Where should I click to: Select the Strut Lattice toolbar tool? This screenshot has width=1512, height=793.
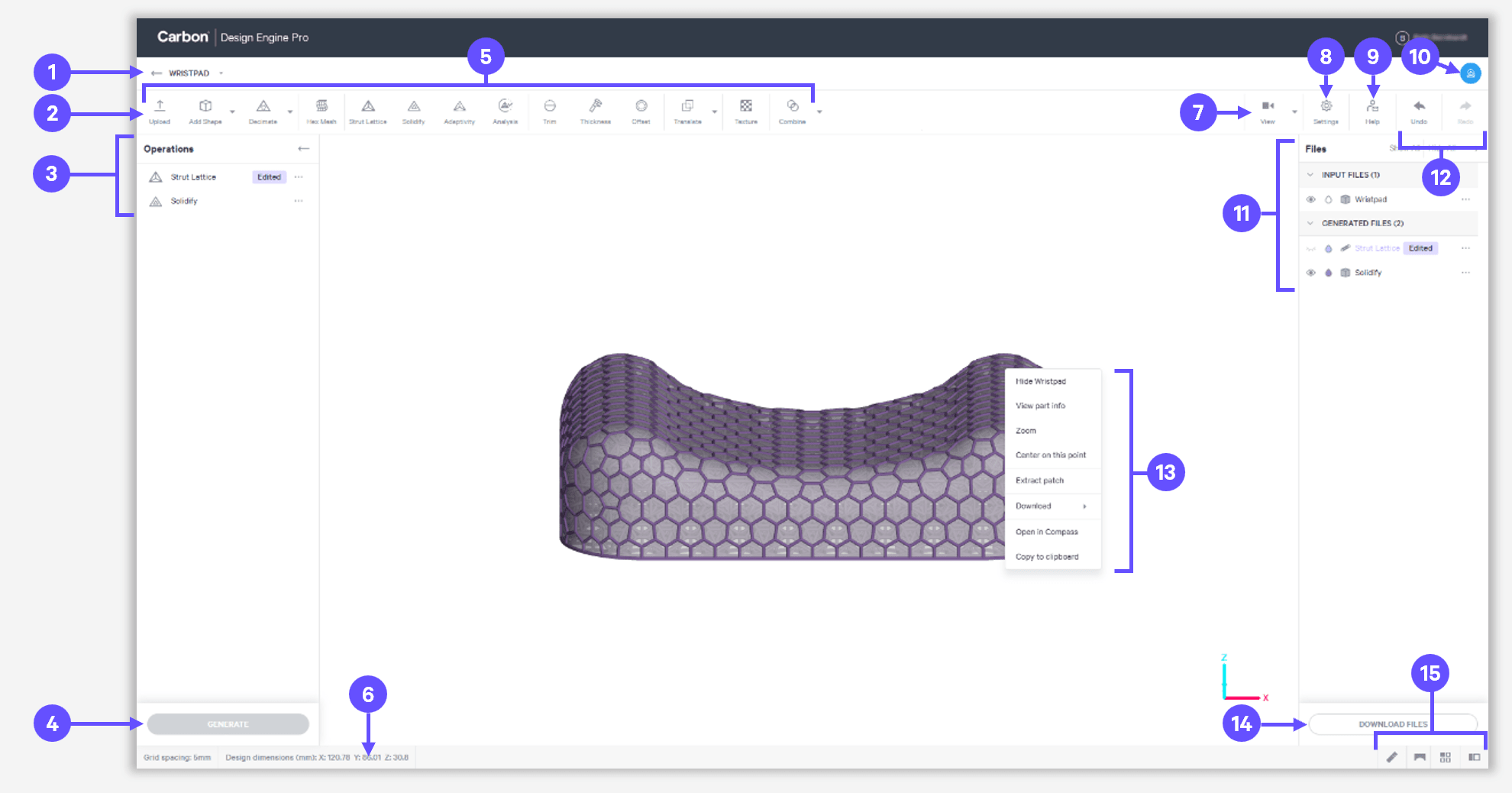click(368, 111)
